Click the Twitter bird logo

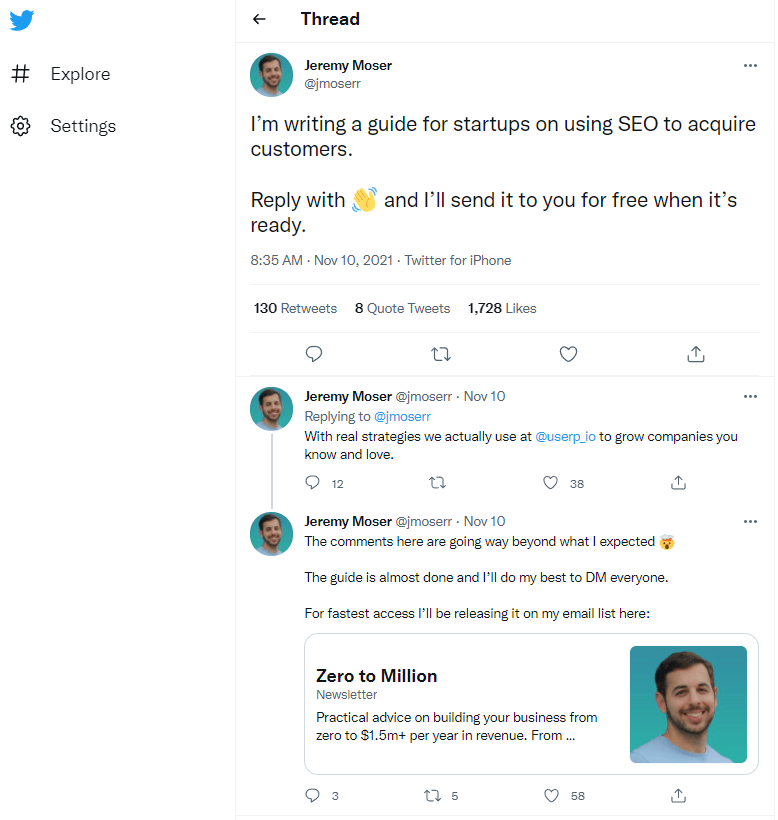(22, 21)
